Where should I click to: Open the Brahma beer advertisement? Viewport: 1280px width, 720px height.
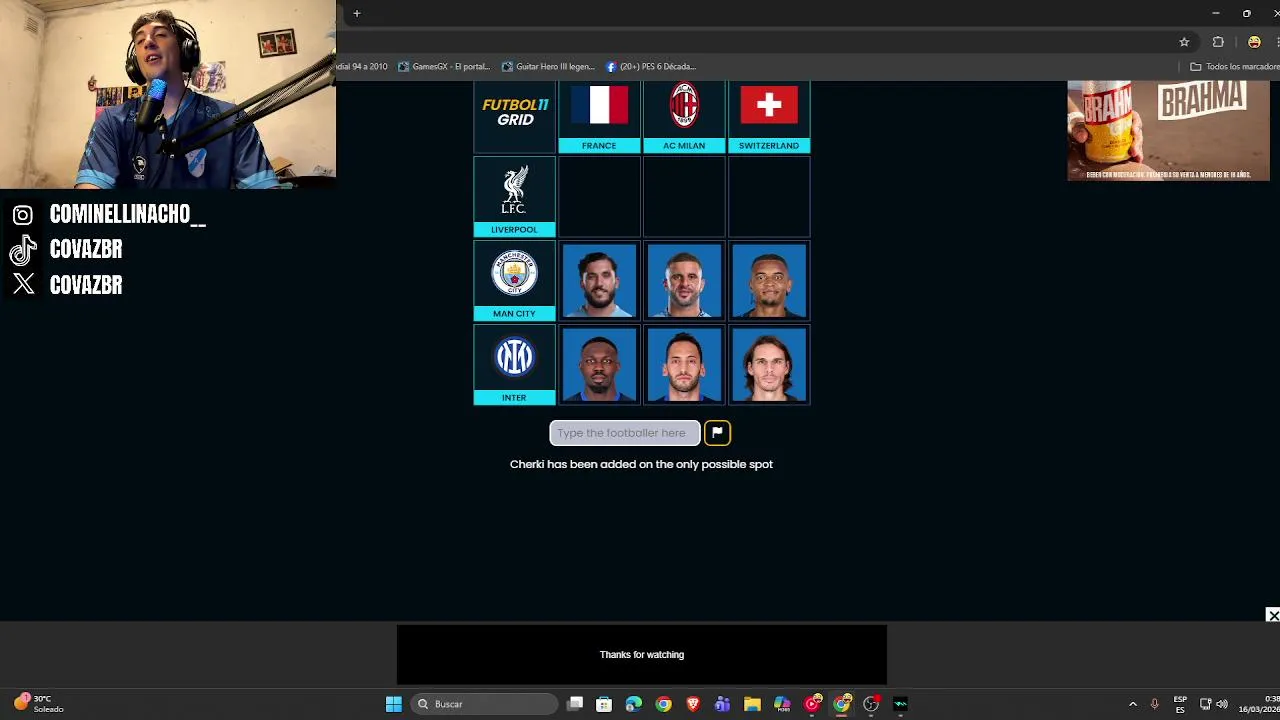[x=1168, y=131]
